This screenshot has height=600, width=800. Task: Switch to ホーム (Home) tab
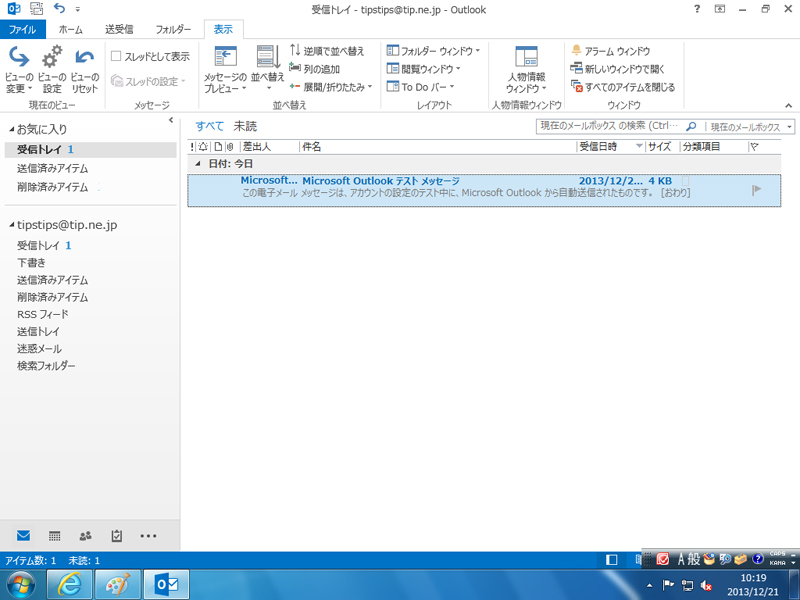click(x=70, y=29)
